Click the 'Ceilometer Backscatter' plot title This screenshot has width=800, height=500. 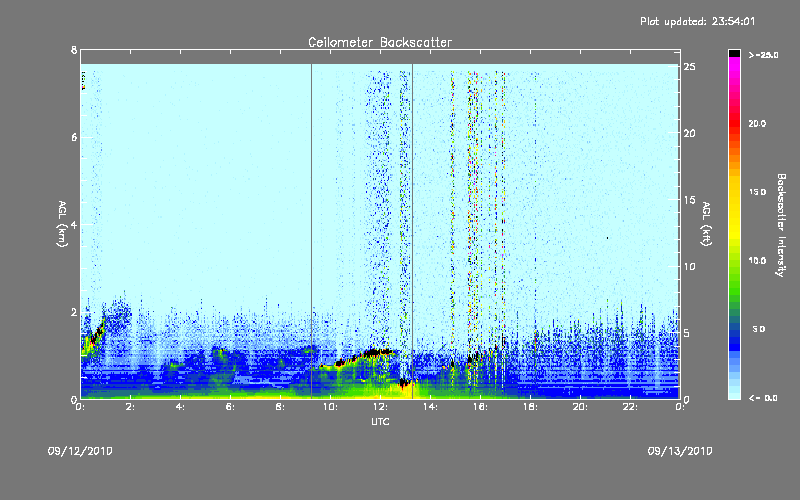click(380, 42)
